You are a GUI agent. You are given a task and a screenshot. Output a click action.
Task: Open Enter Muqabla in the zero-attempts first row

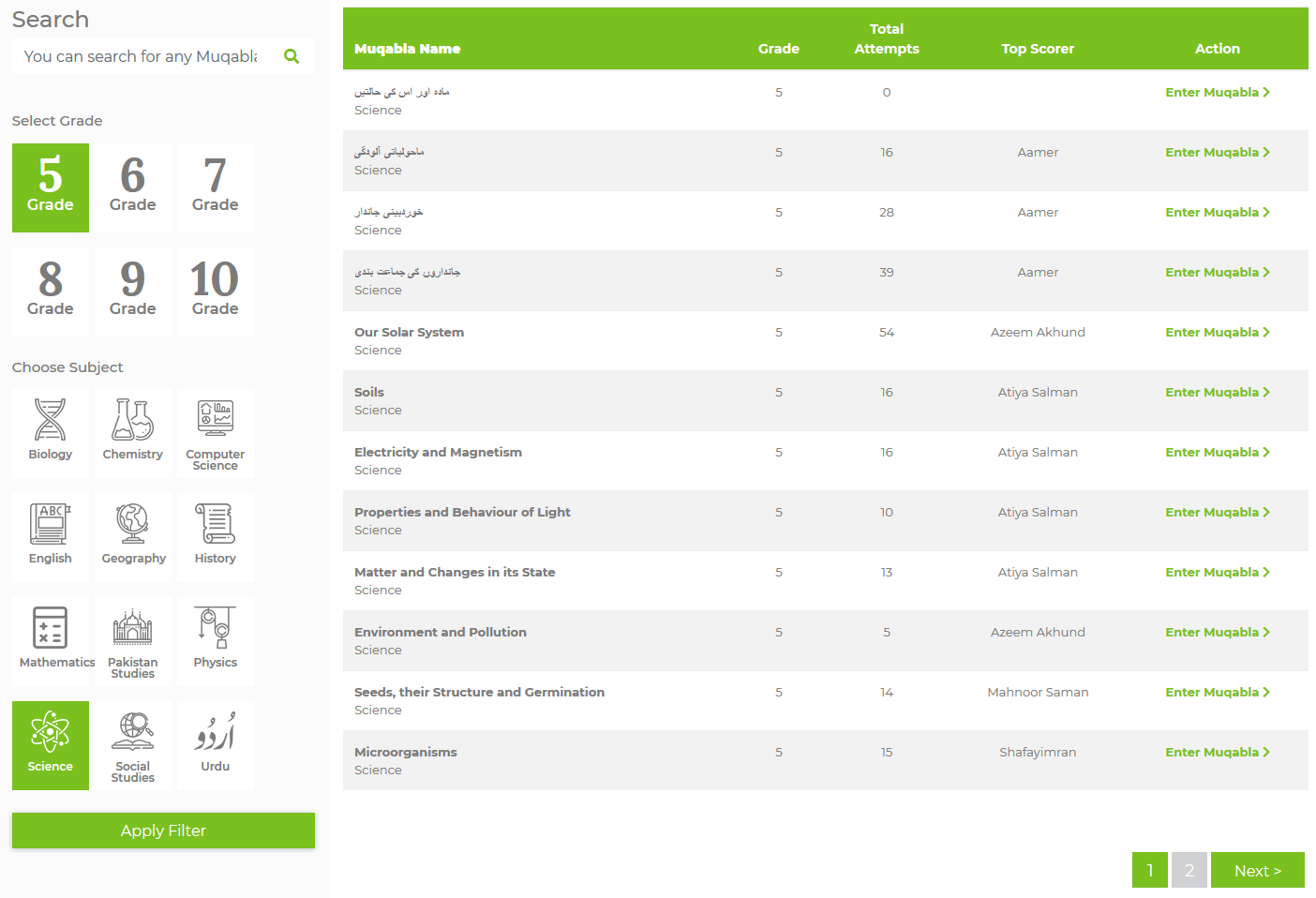[1218, 92]
